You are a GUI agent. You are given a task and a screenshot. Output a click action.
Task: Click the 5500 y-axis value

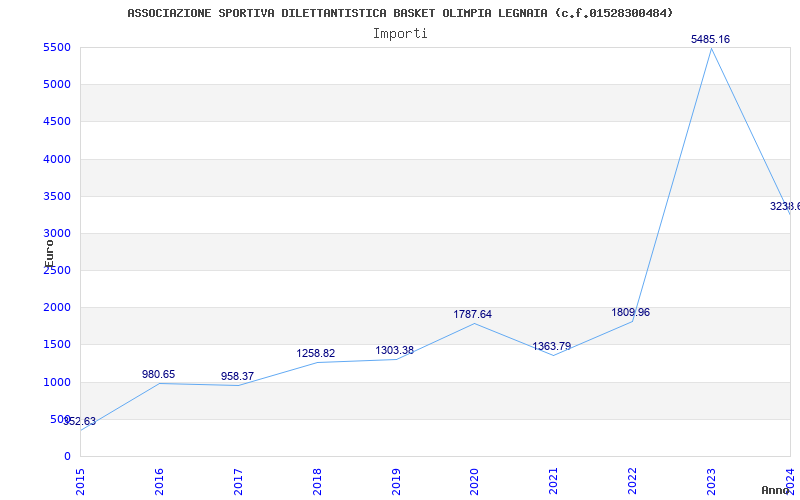[57, 47]
